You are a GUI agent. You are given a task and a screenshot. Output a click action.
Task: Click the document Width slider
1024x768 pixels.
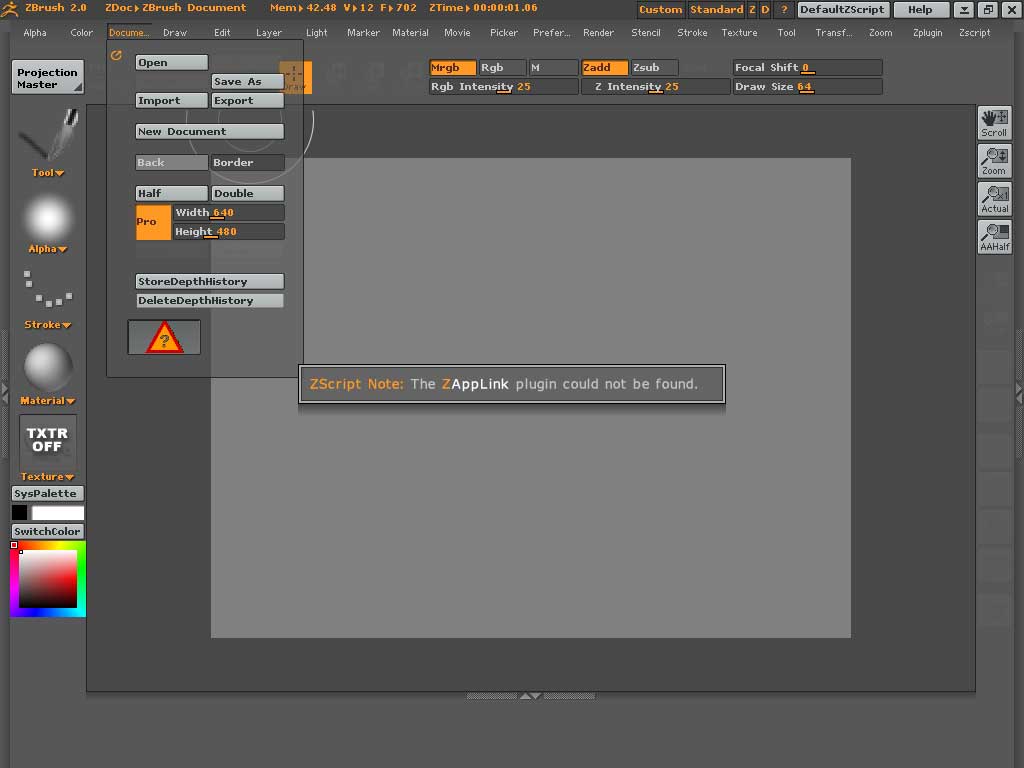[229, 212]
